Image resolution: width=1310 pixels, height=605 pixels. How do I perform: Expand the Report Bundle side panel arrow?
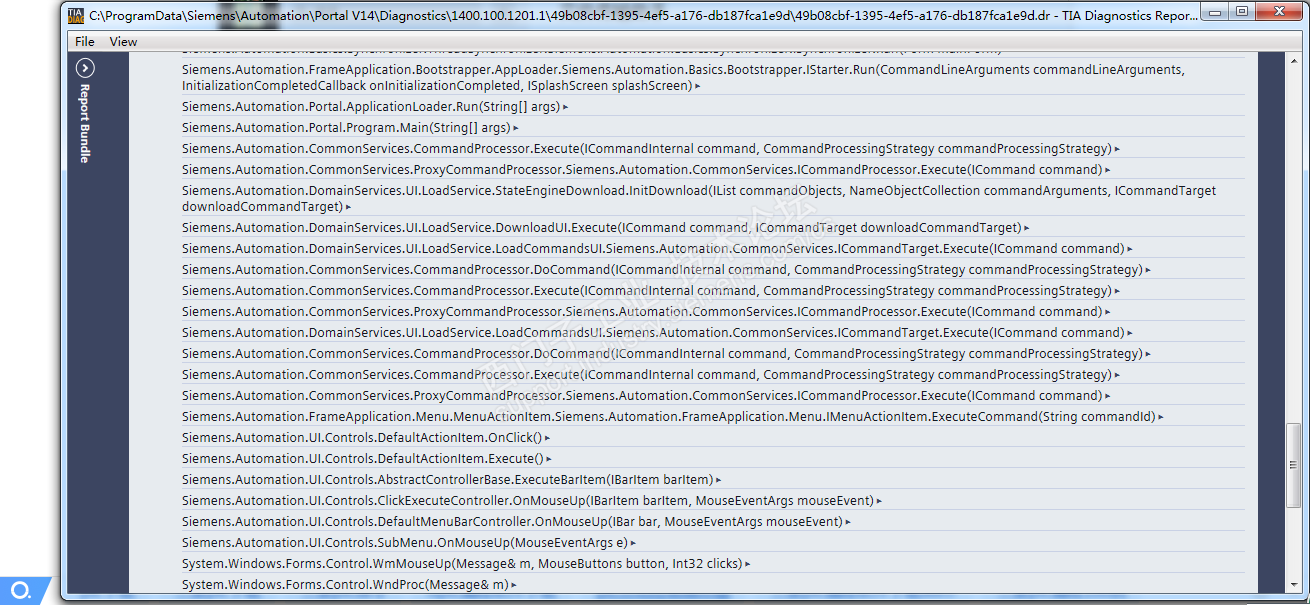[86, 68]
